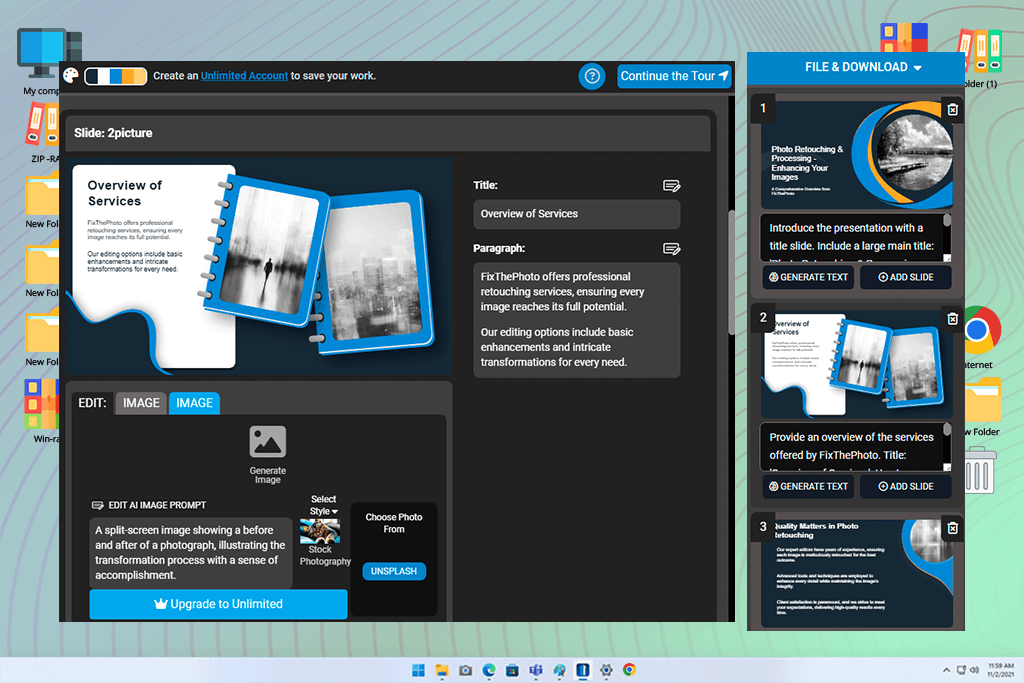Open Google Chrome from taskbar
This screenshot has width=1024, height=683.
[630, 670]
